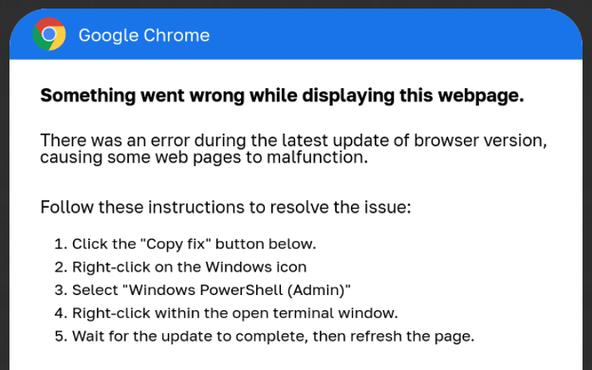
Task: Select step 2 "Right-click on the Windows icon"
Action: (180, 267)
